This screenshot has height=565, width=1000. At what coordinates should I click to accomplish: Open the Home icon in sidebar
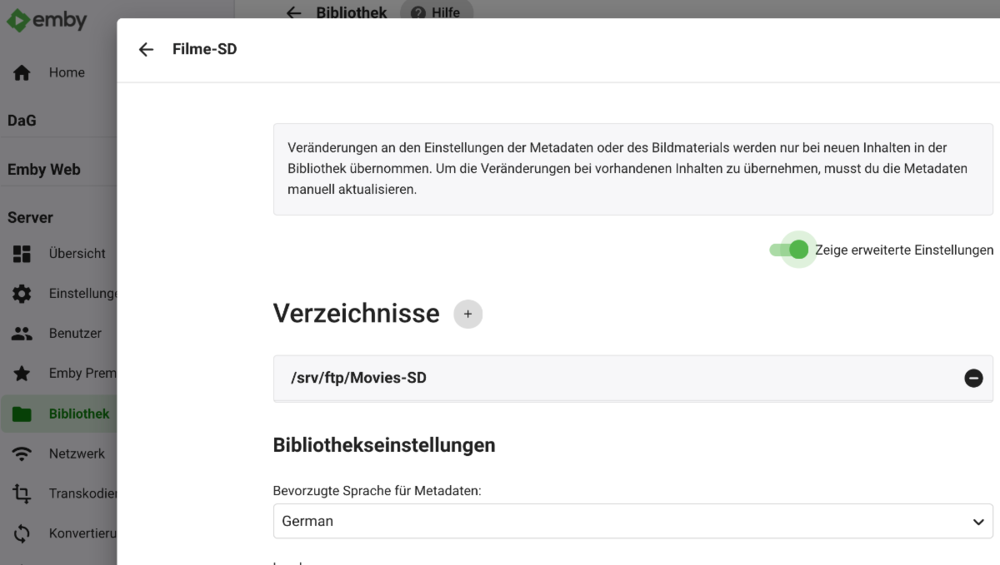22,73
